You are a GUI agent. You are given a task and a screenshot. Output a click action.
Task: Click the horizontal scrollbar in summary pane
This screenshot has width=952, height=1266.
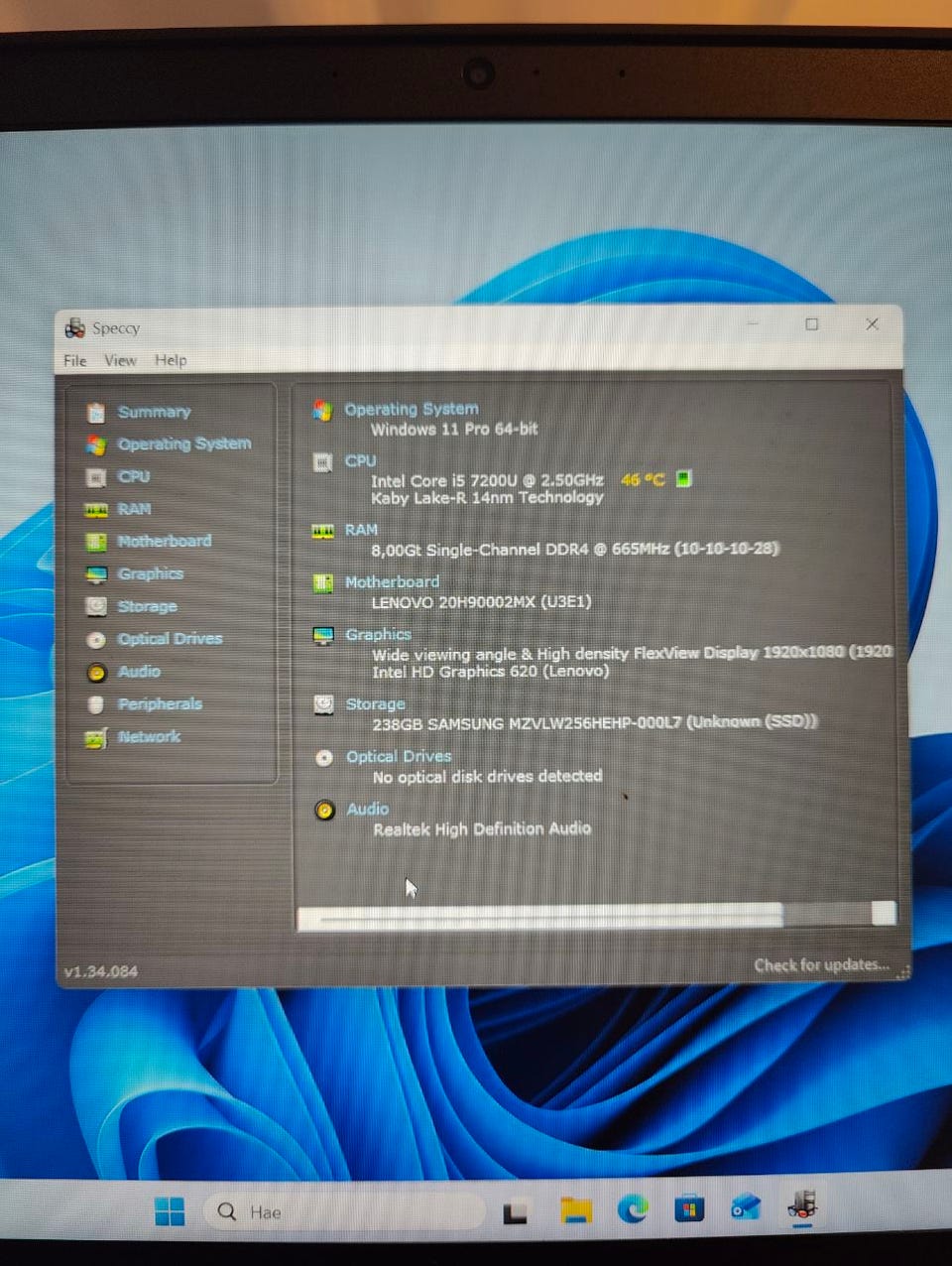(596, 916)
